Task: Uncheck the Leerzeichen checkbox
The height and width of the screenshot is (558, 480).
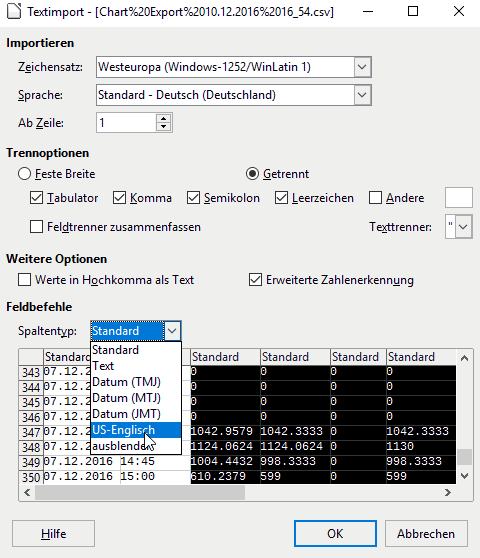Action: pyautogui.click(x=281, y=198)
